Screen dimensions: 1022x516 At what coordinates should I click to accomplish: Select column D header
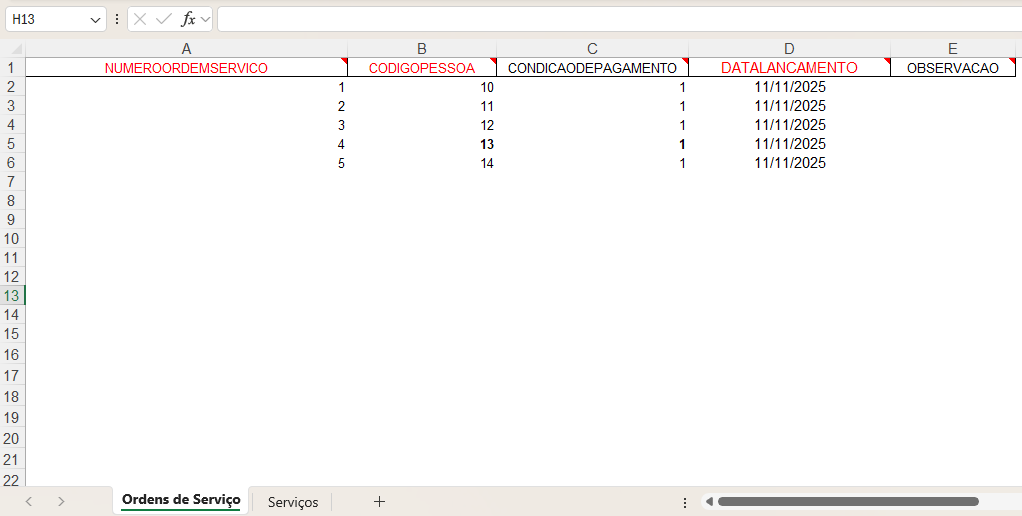pyautogui.click(x=789, y=49)
